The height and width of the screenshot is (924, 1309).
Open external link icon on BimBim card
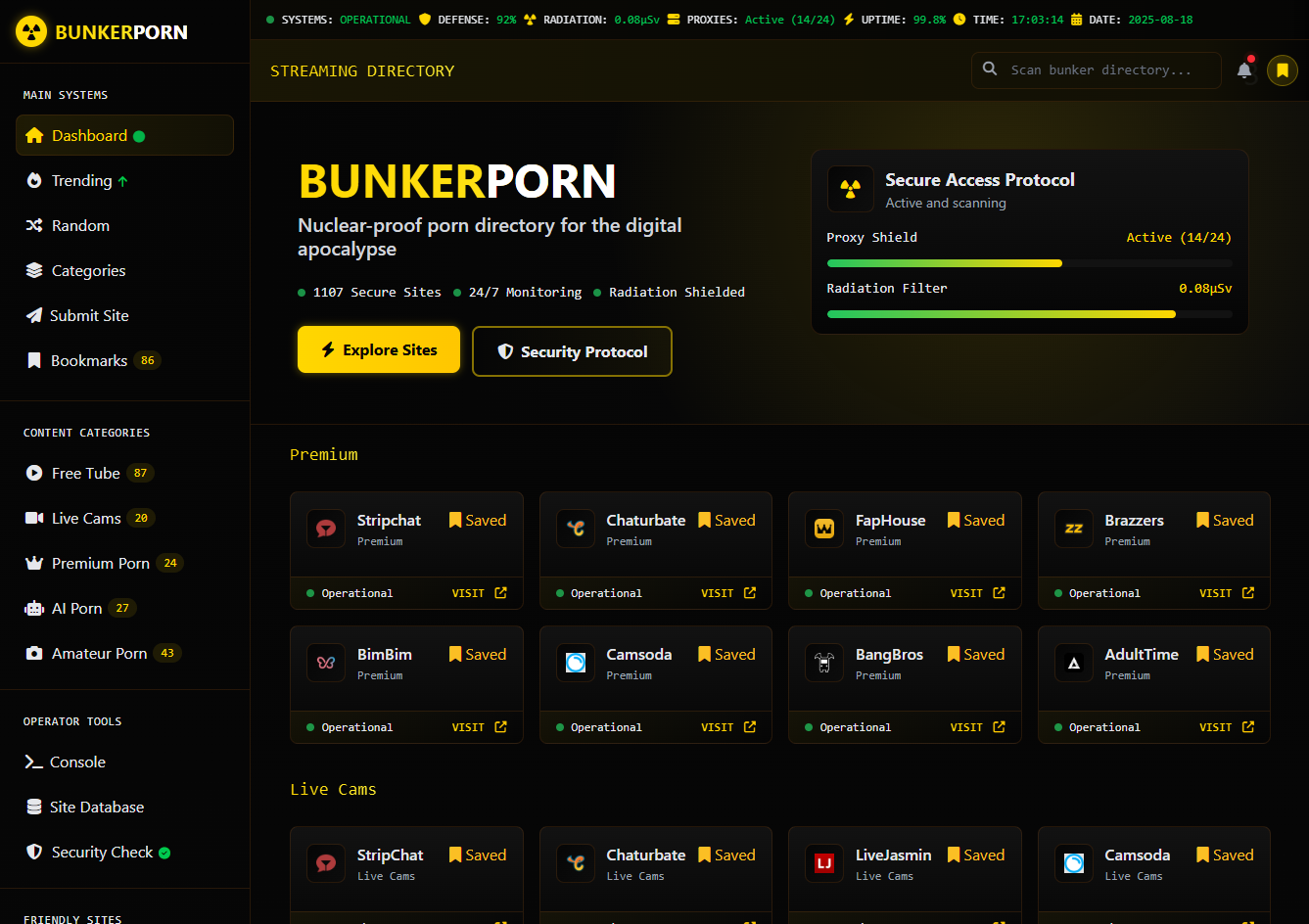500,727
